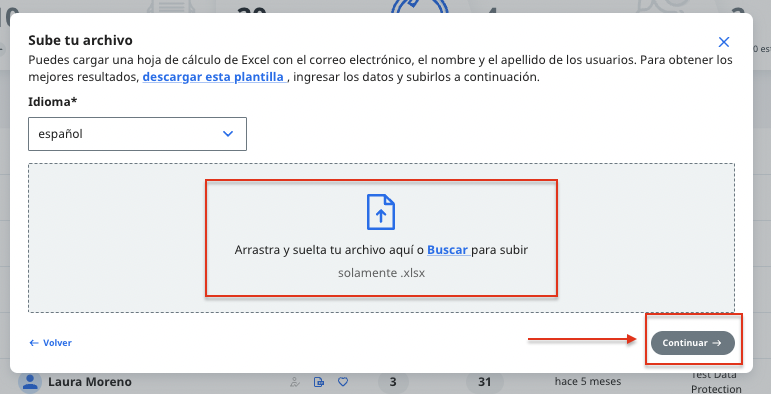Click the descargar esta plantilla link
Screen dimensions: 771x394
click(213, 77)
